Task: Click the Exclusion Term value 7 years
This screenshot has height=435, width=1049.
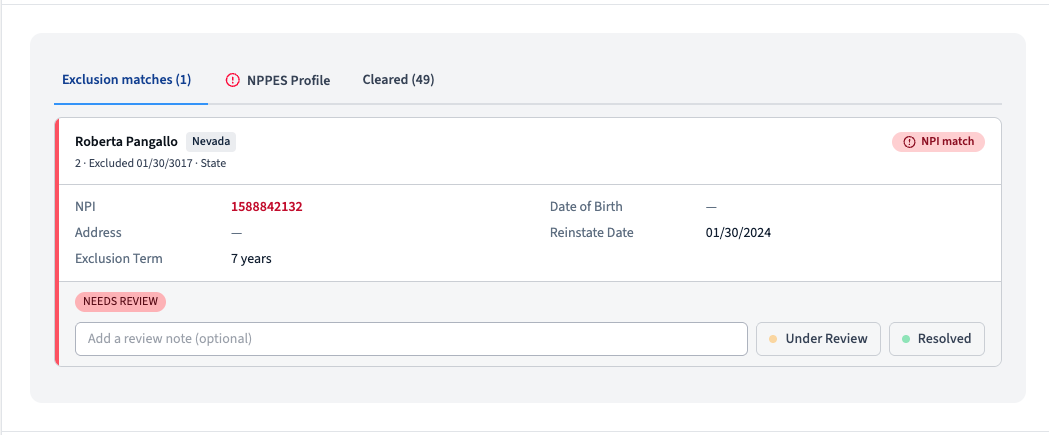Action: [x=252, y=258]
